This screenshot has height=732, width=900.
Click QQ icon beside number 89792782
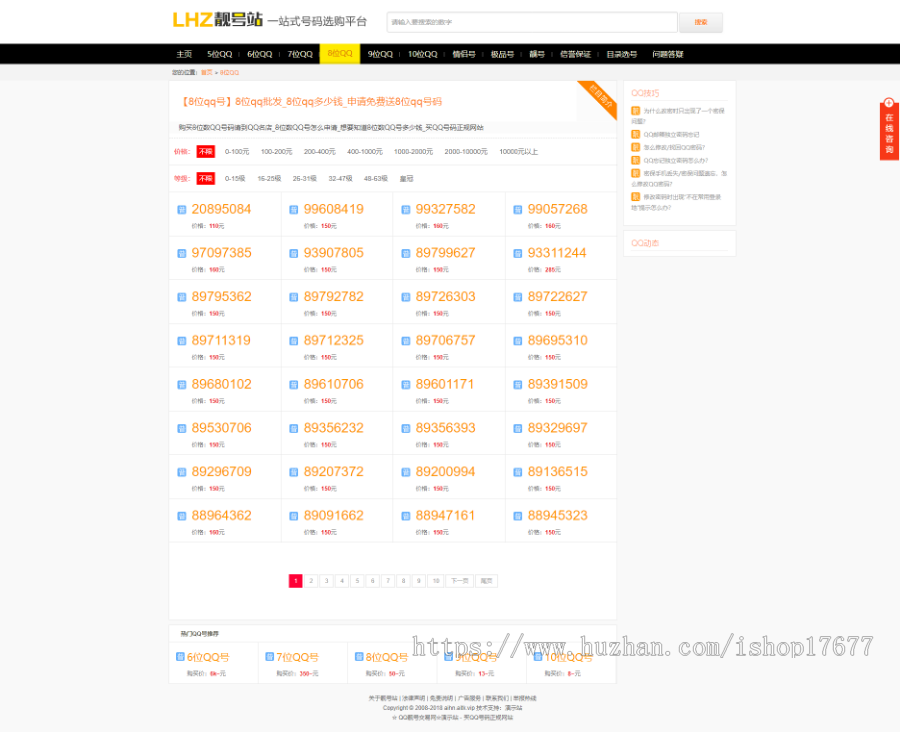[293, 297]
